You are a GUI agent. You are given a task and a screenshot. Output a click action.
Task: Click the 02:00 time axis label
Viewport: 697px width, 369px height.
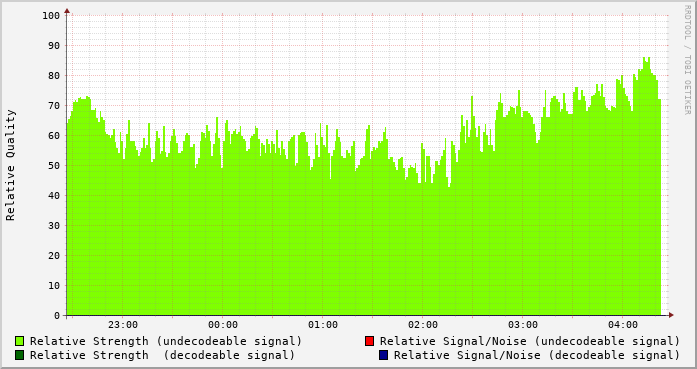[423, 325]
